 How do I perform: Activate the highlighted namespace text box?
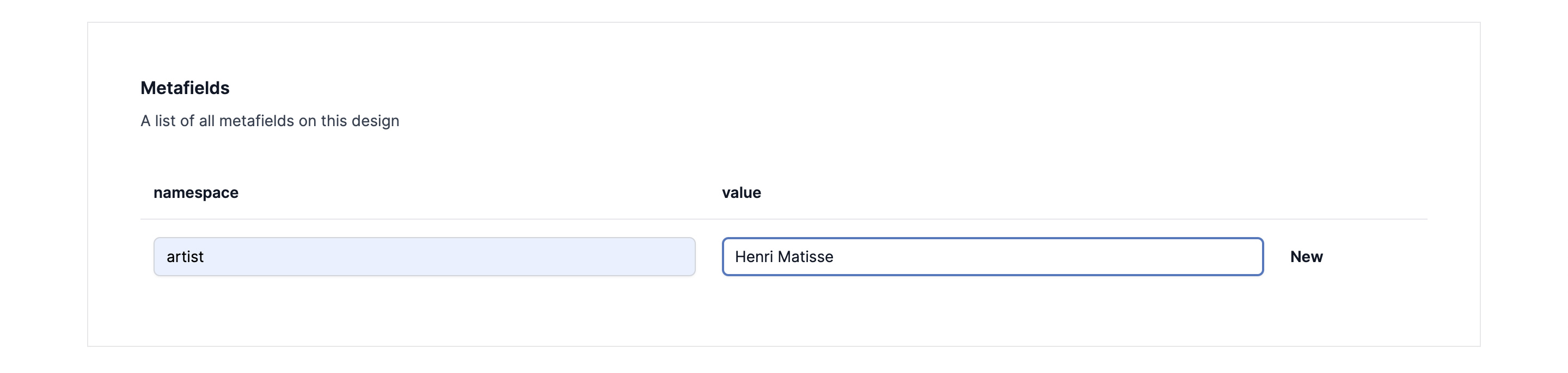[424, 257]
